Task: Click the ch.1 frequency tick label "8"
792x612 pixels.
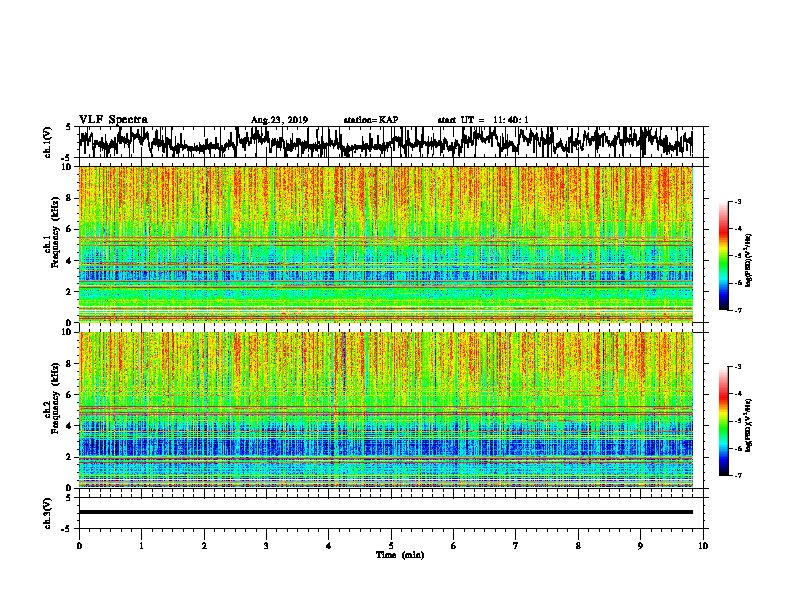Action: tap(70, 198)
